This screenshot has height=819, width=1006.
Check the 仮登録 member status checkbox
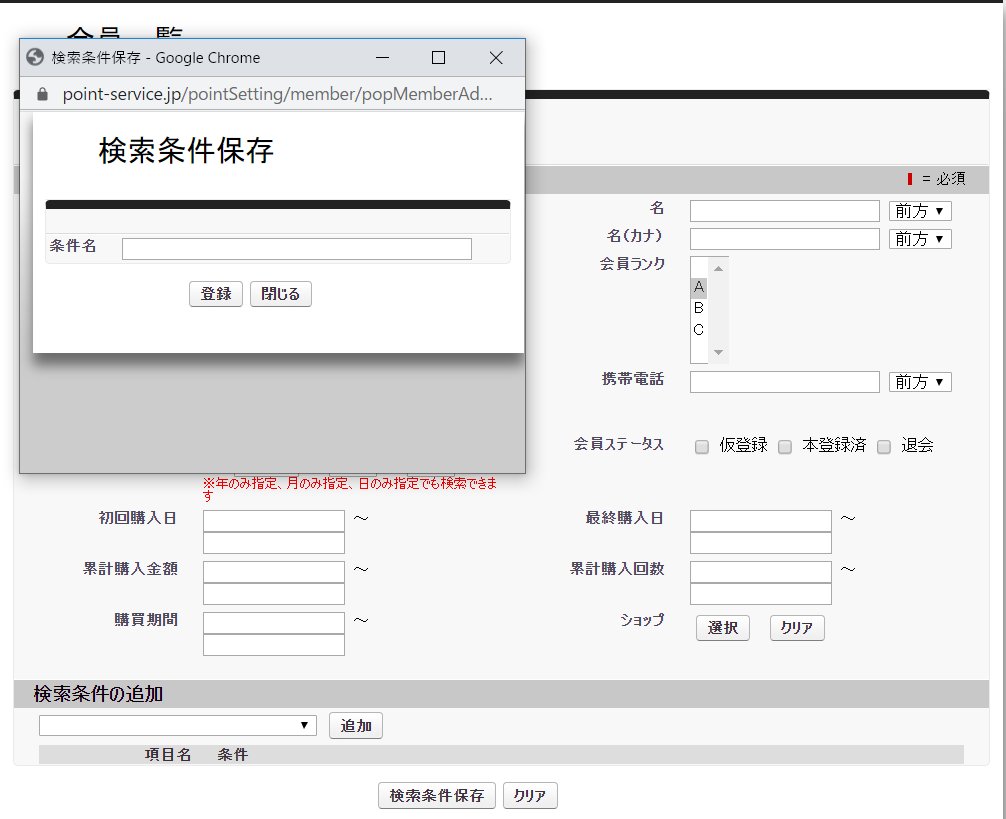click(x=702, y=447)
